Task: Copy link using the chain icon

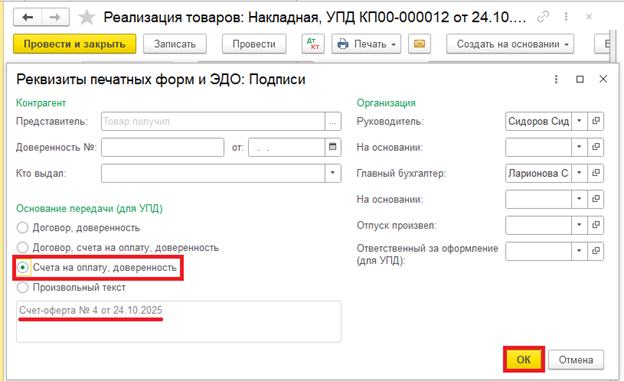Action: 543,17
